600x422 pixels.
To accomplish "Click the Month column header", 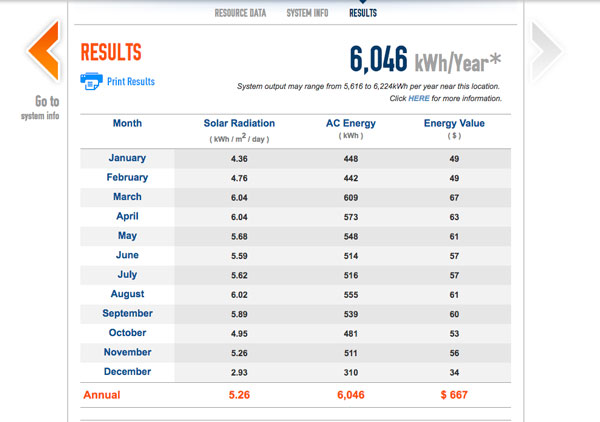I will 127,124.
